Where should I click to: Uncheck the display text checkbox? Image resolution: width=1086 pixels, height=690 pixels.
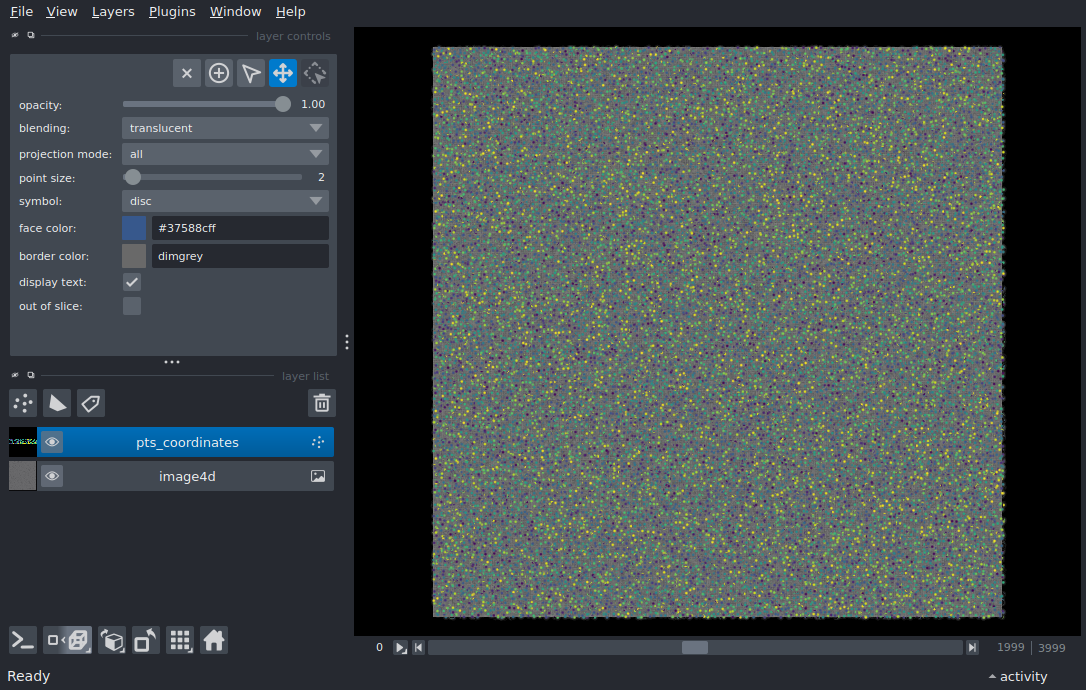[x=132, y=282]
